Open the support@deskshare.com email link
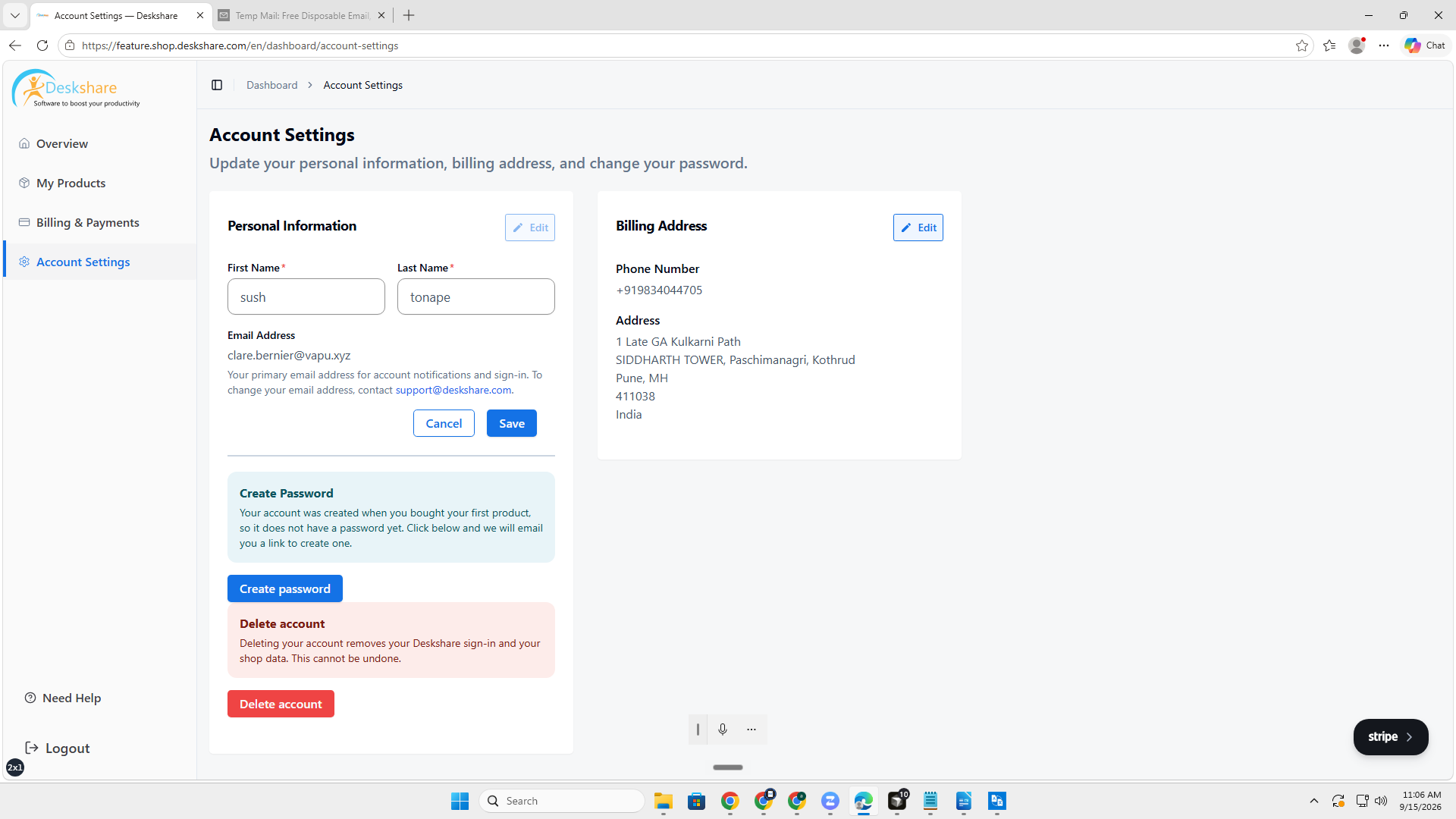The width and height of the screenshot is (1456, 819). 453,390
